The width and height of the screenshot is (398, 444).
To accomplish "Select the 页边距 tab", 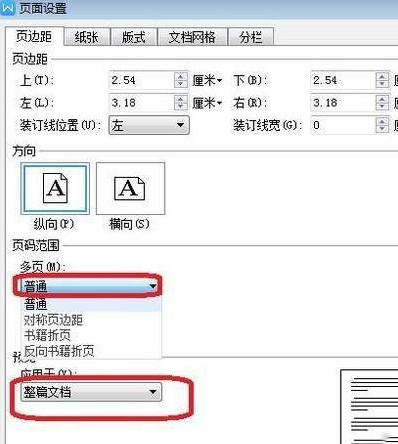I will (34, 36).
